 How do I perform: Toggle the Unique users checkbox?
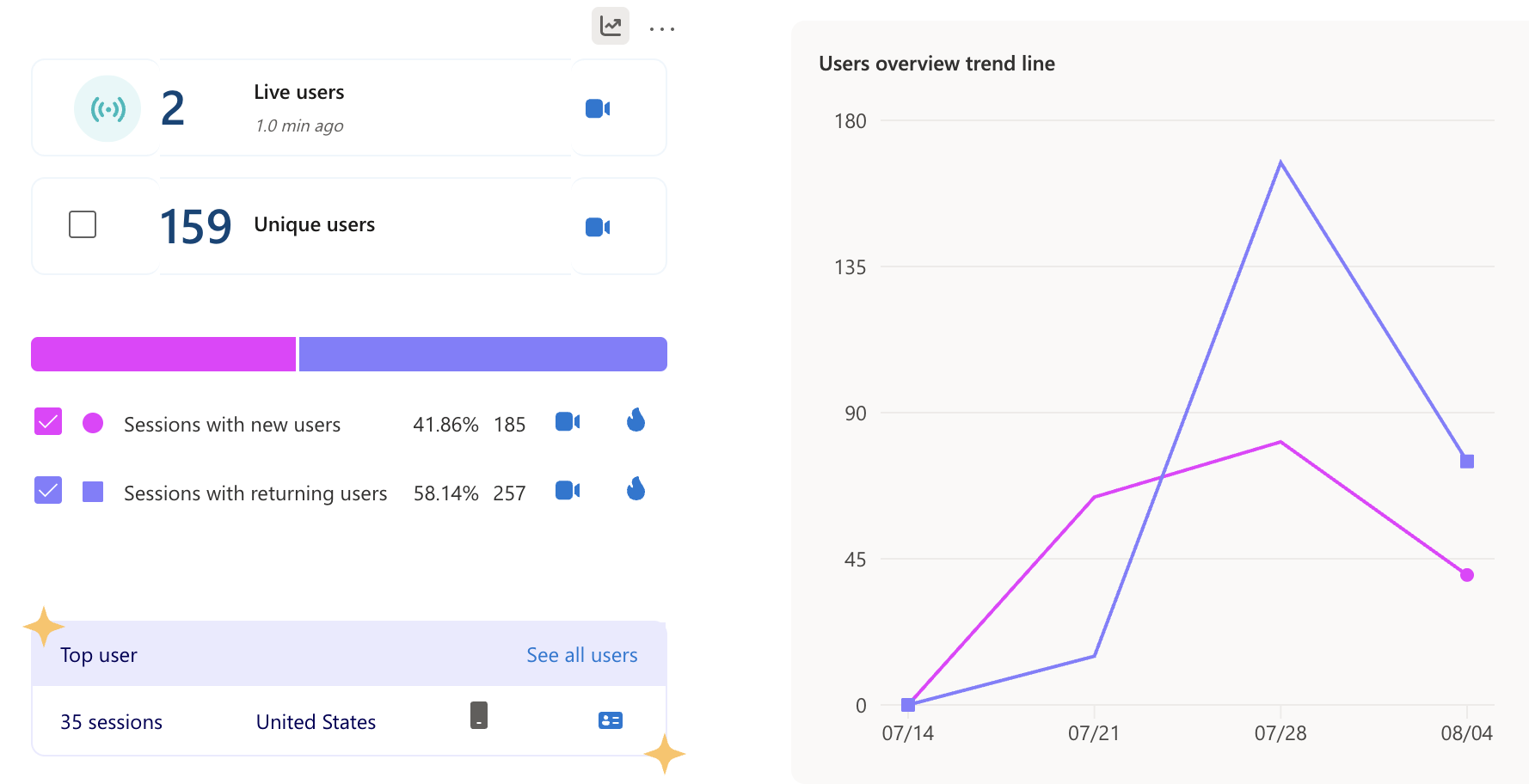pyautogui.click(x=83, y=224)
